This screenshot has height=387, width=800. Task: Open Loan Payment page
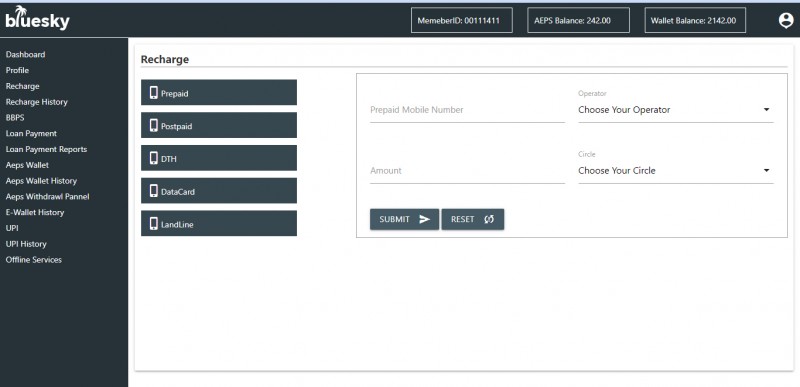pyautogui.click(x=31, y=134)
